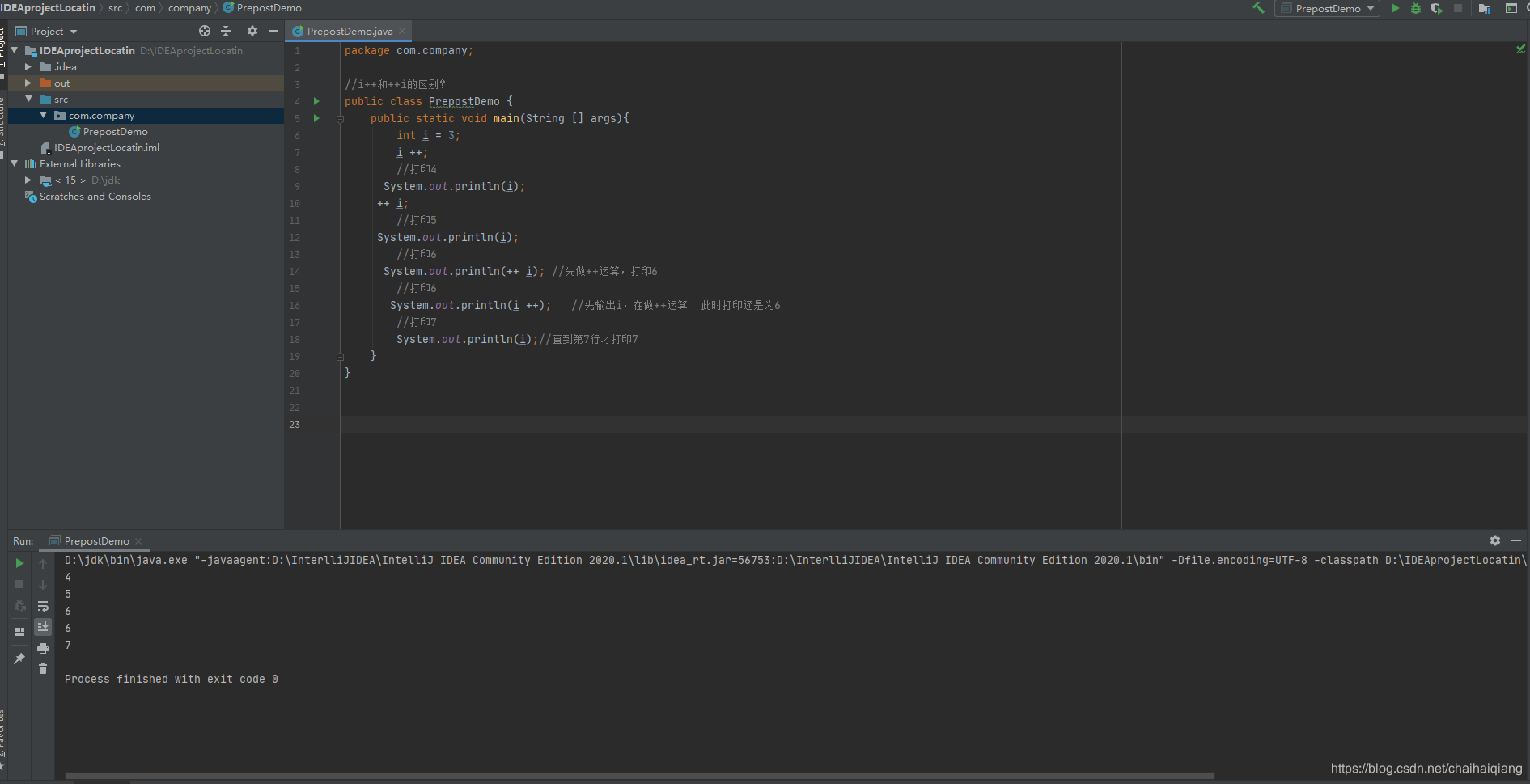Click inspections checkmark in editor corner

(1520, 49)
